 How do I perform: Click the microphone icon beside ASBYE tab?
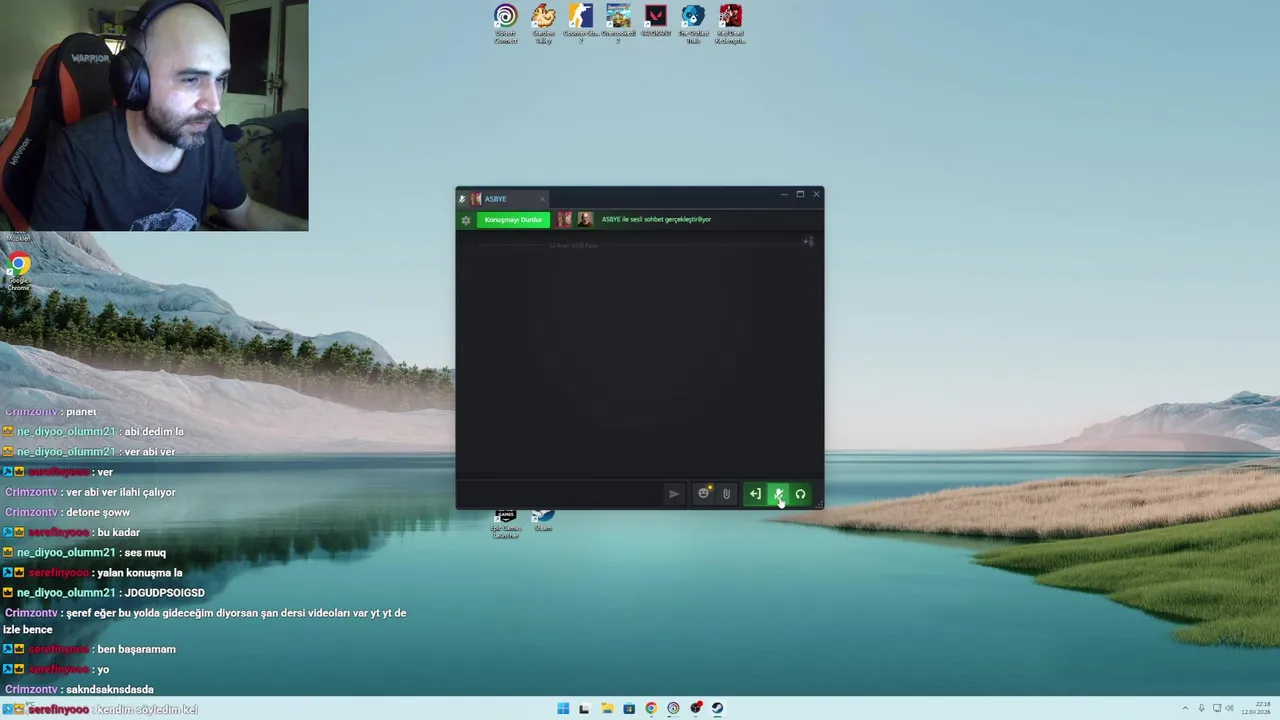click(x=462, y=199)
